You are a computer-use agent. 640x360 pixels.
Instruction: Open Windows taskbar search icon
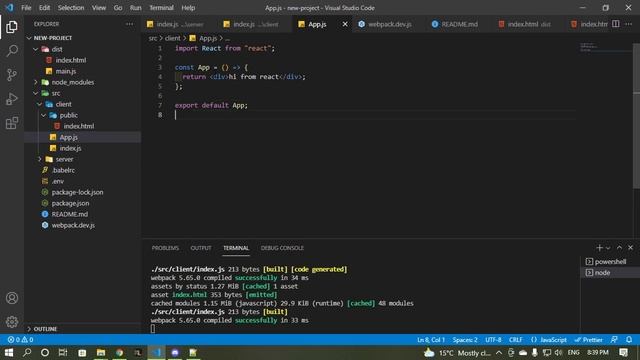click(27, 352)
